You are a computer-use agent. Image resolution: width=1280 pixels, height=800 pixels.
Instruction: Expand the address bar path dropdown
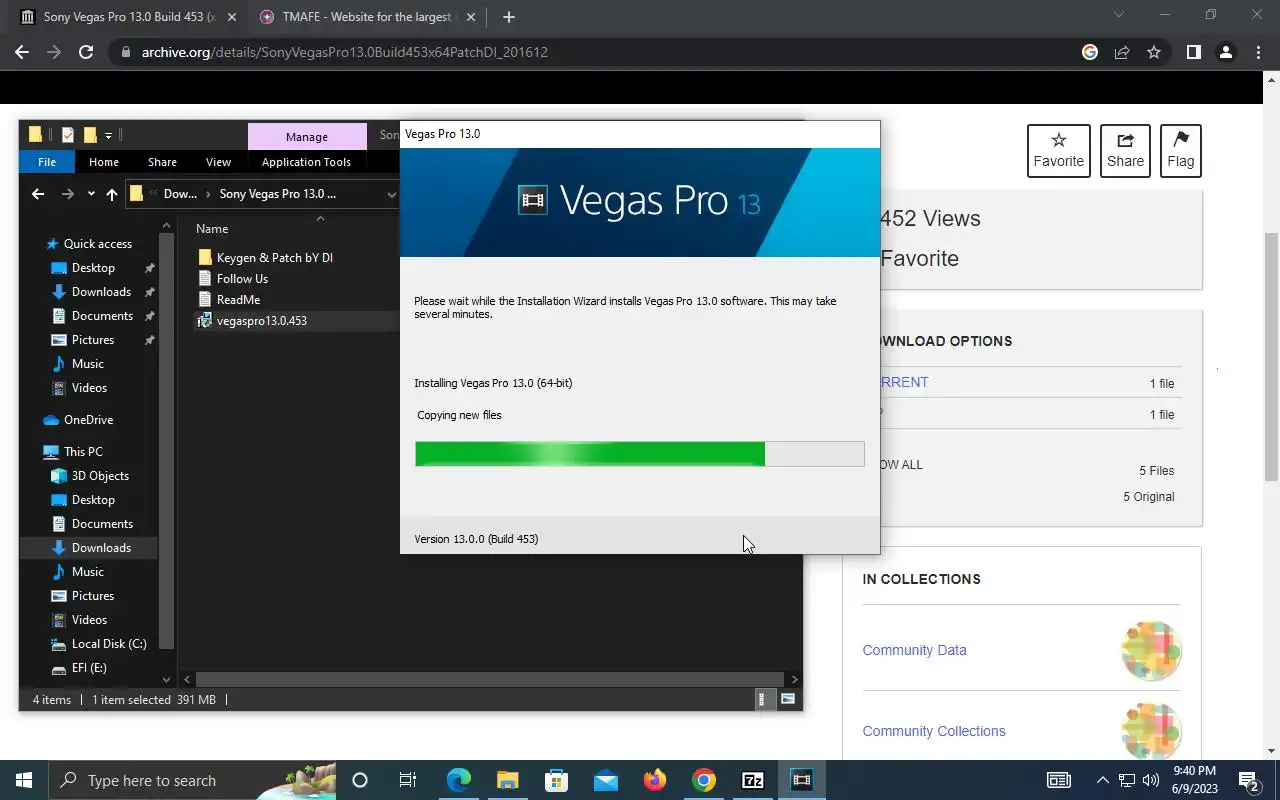pos(391,194)
